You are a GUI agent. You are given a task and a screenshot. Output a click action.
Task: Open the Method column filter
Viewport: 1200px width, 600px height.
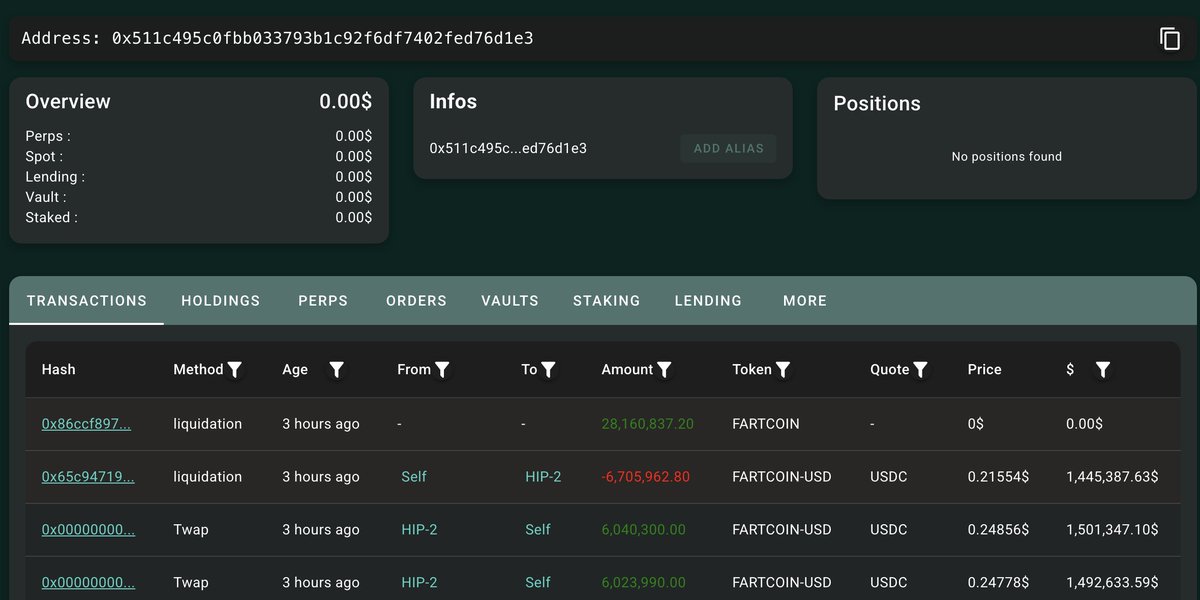point(235,370)
